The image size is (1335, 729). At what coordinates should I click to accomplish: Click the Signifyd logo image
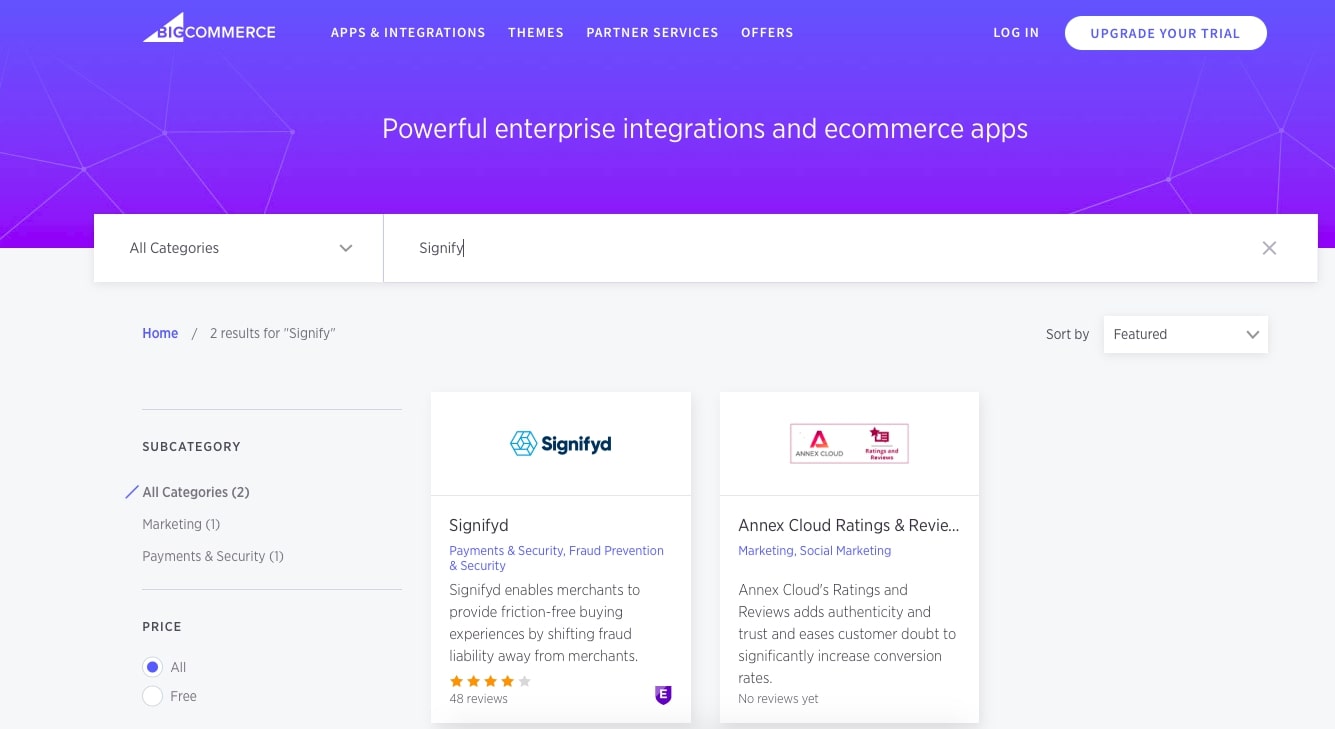coord(560,444)
